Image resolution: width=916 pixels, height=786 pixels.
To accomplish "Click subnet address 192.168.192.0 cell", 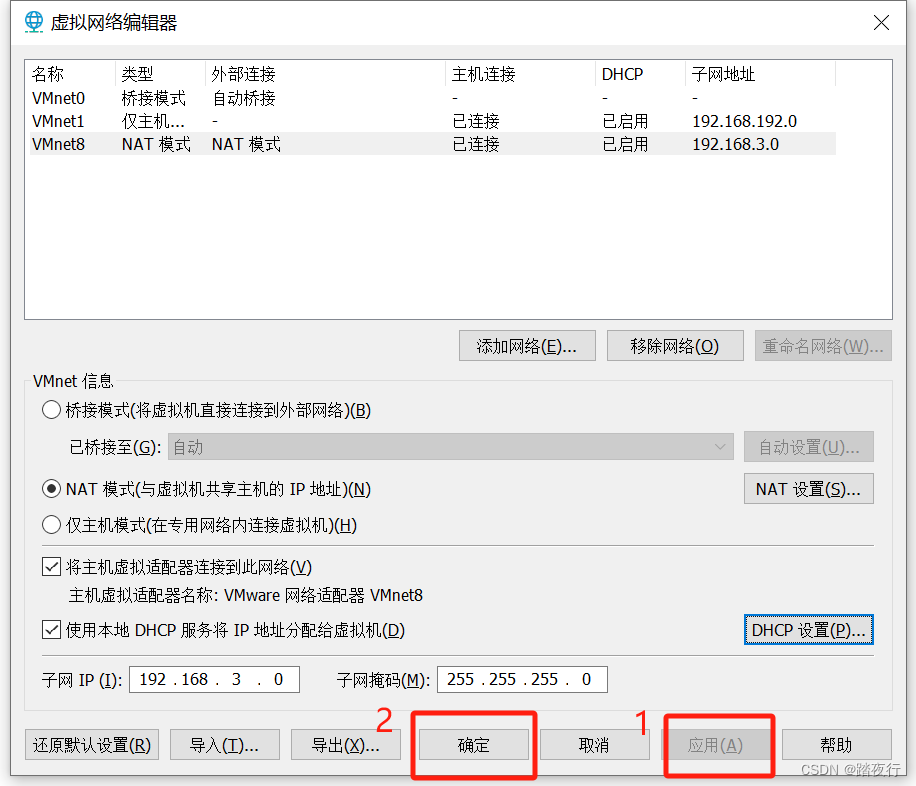I will 744,121.
